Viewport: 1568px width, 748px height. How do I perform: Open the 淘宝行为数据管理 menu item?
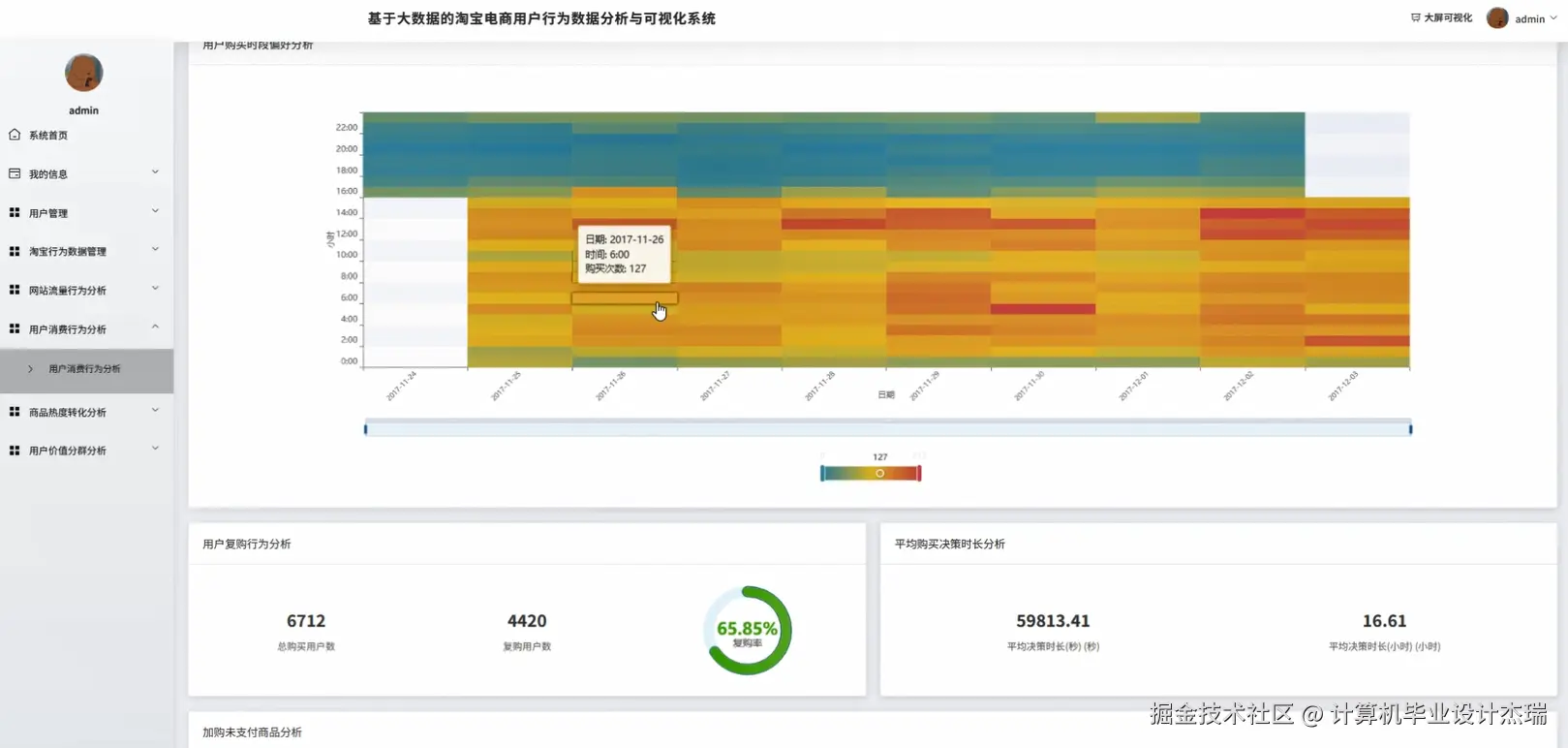pyautogui.click(x=86, y=251)
